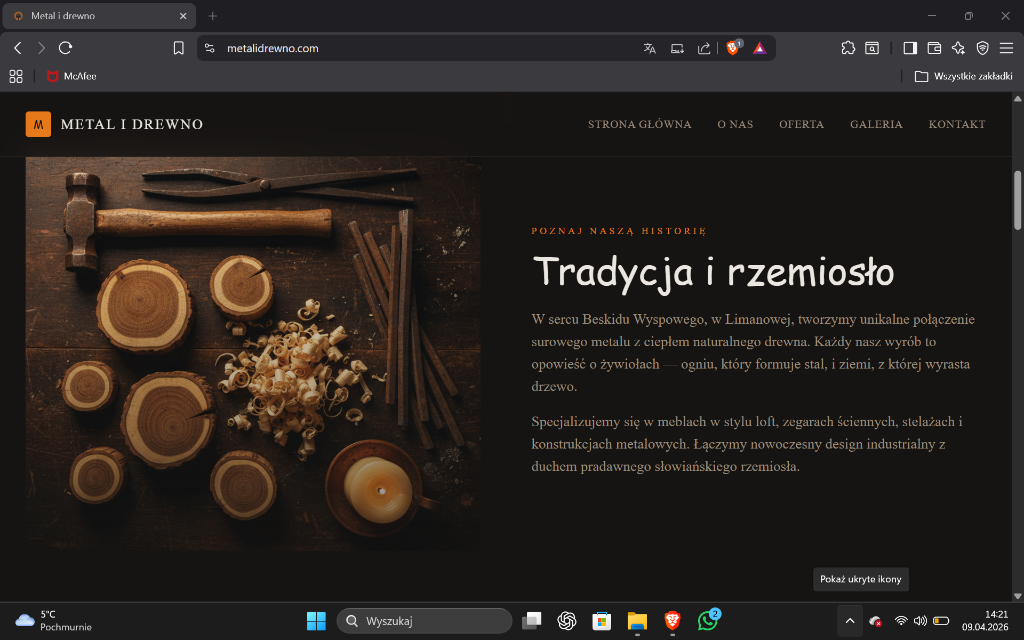Click the page vertical scrollbar thumb

click(1017, 200)
